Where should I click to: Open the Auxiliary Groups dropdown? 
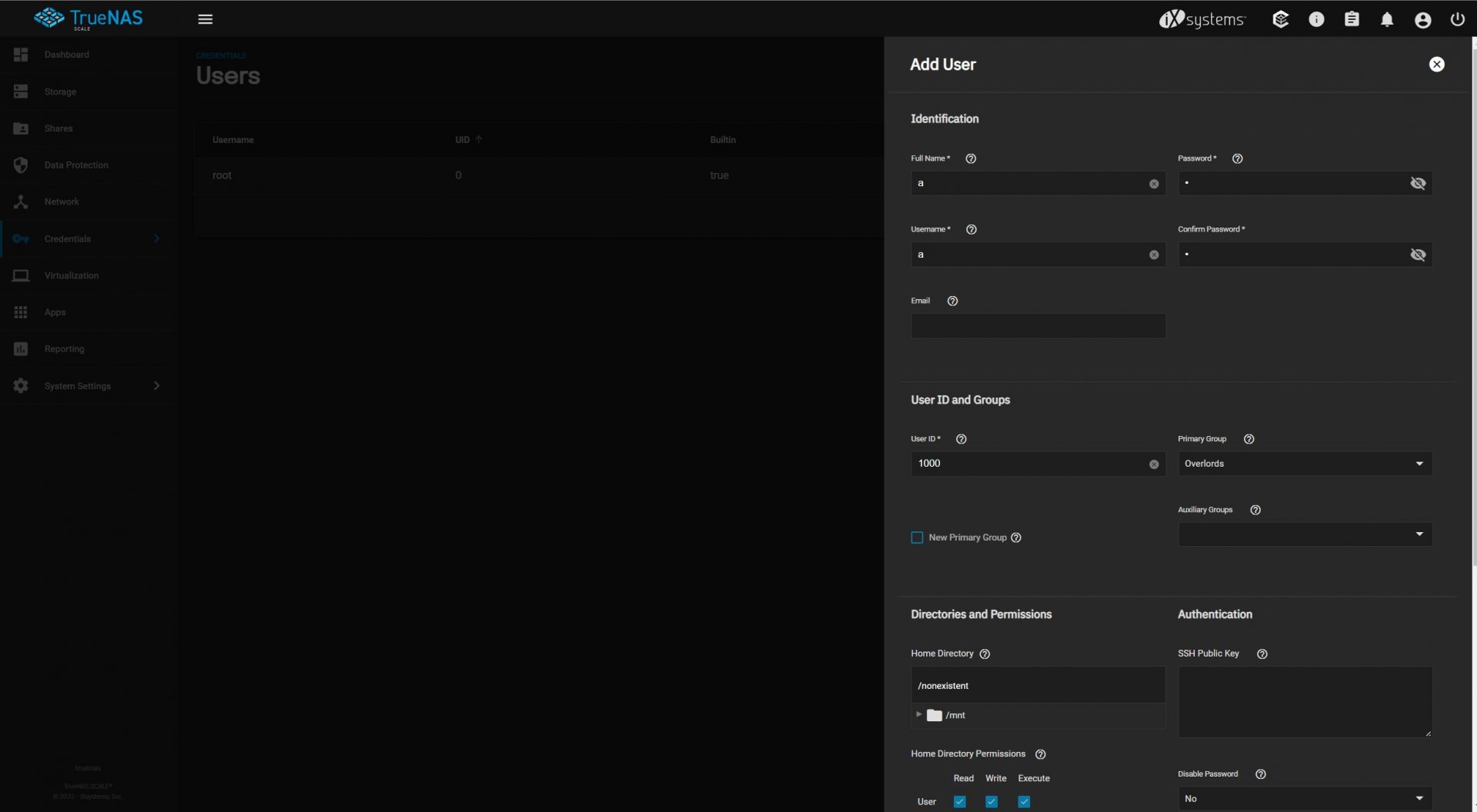point(1305,534)
